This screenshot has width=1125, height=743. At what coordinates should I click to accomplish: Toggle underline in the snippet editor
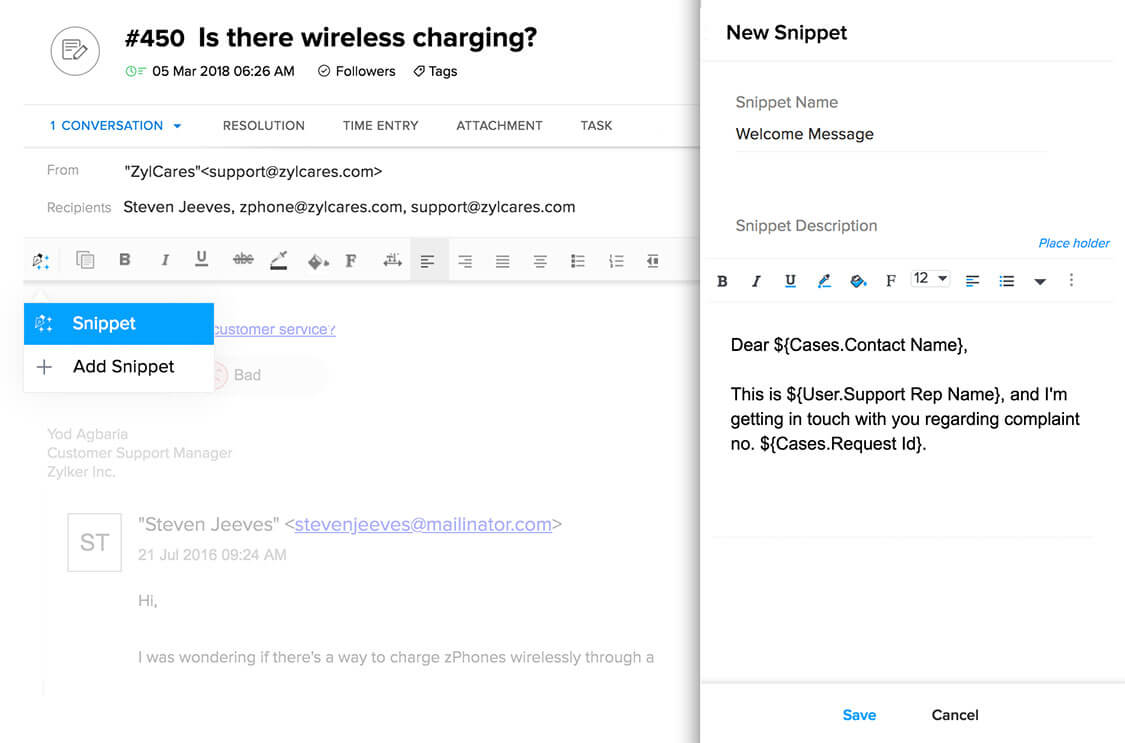click(x=790, y=281)
